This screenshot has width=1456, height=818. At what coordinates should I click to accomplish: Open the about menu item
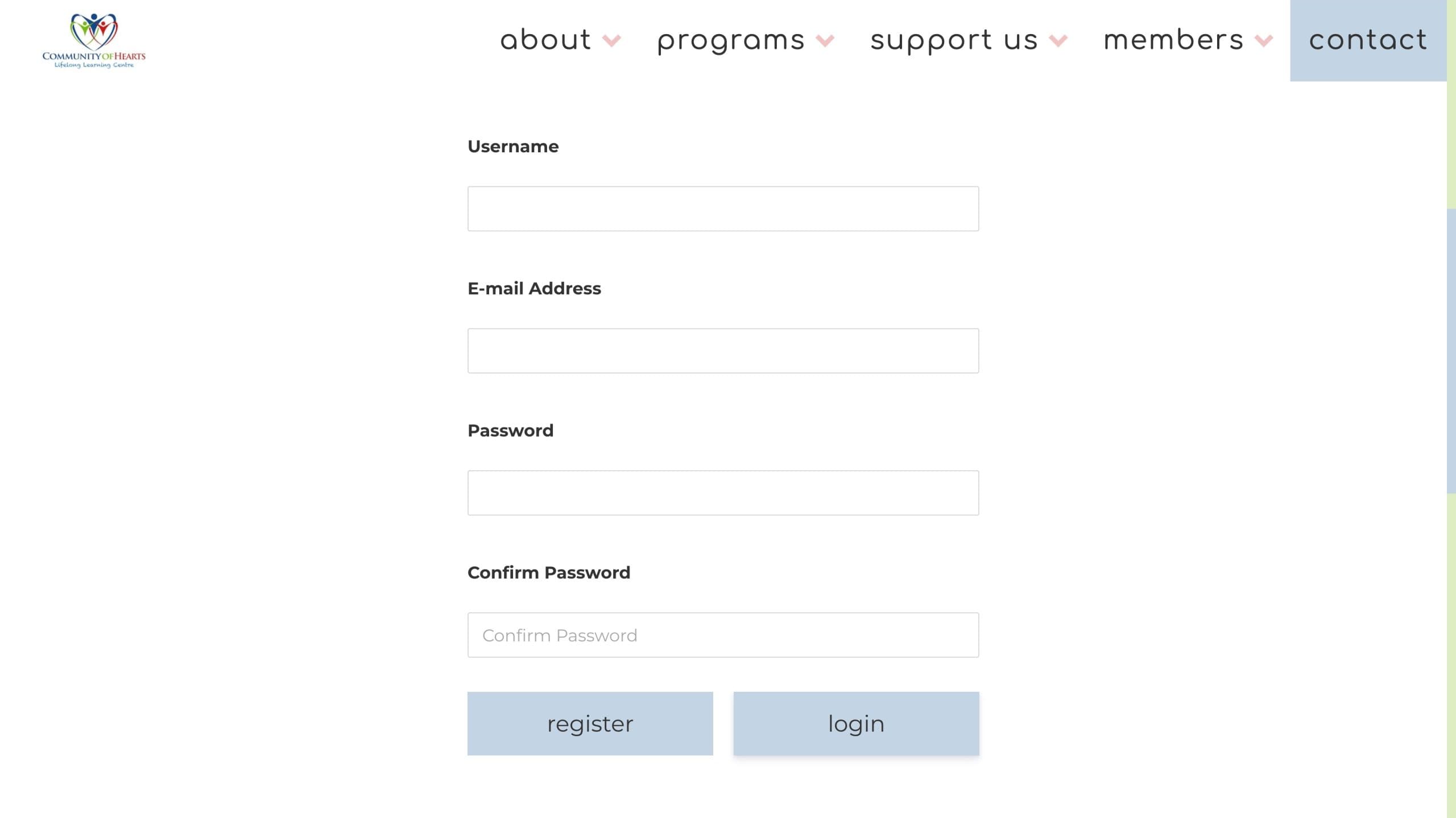(x=545, y=40)
